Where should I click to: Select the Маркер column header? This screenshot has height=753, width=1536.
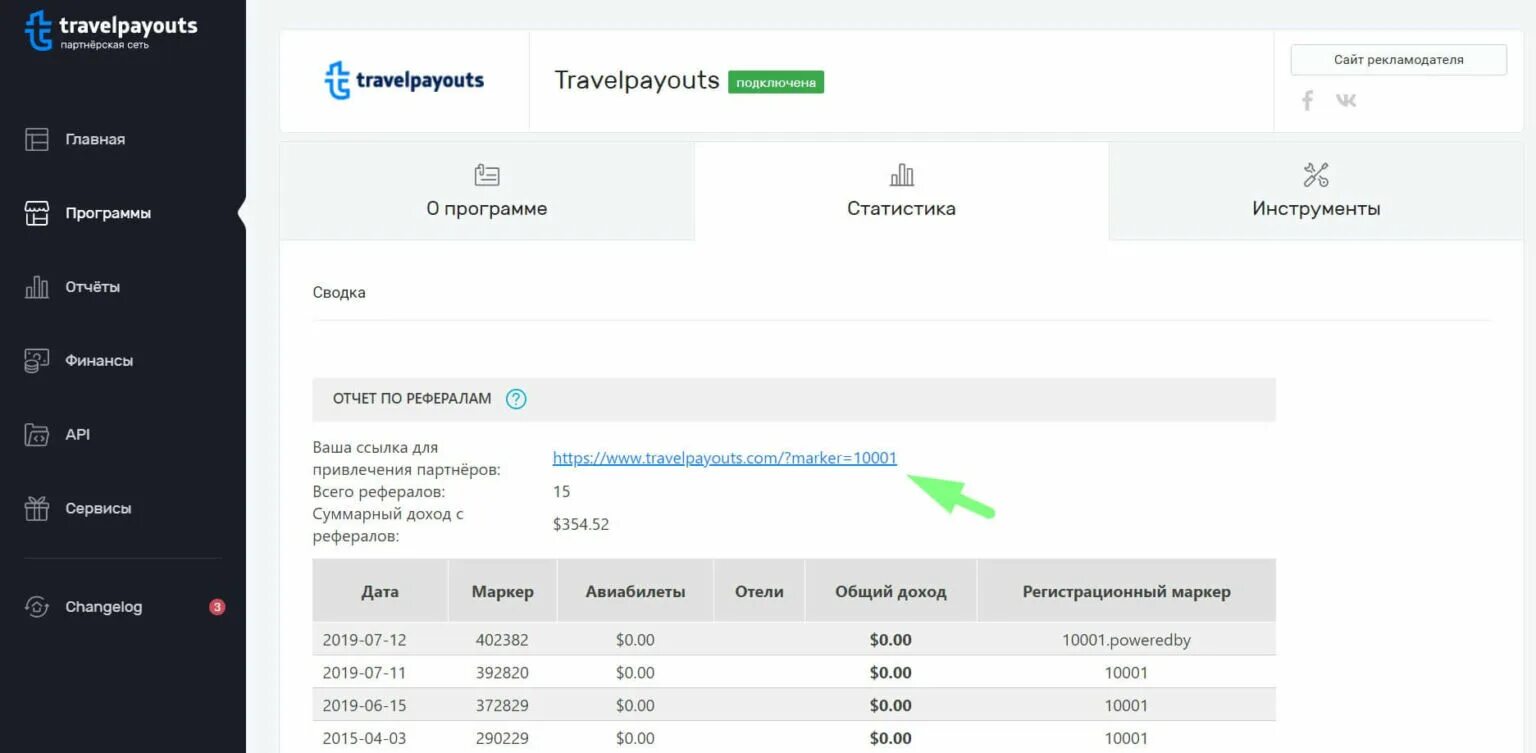(502, 590)
